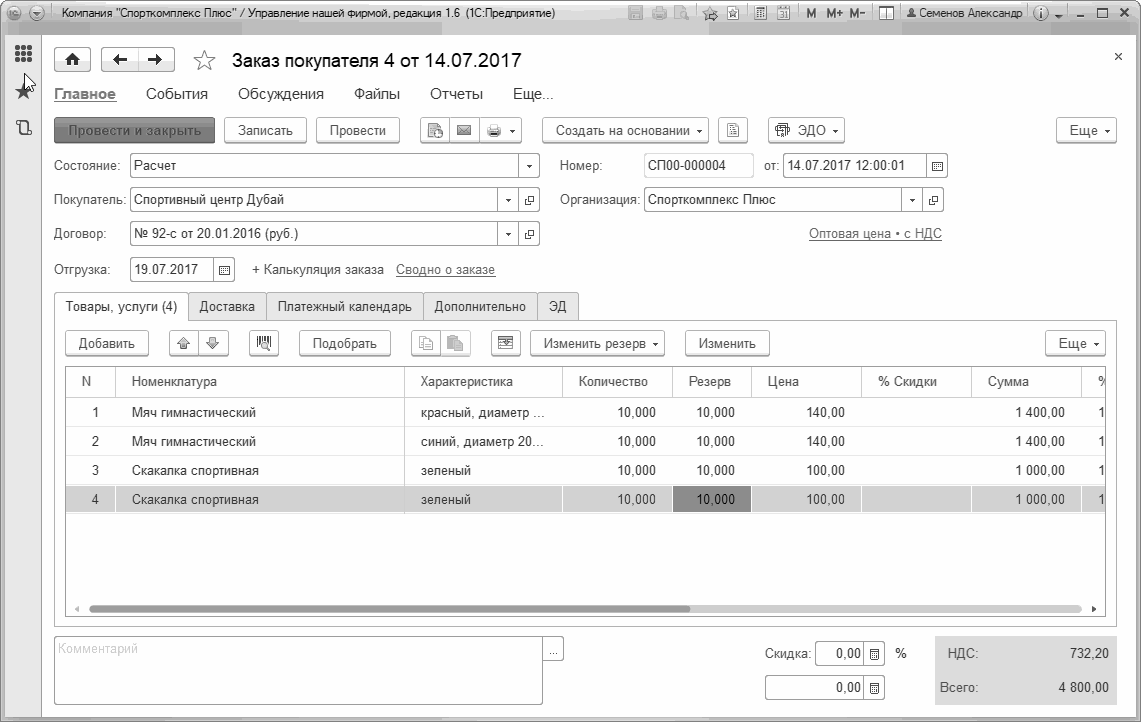Add item by barcode scan icon

tap(263, 344)
